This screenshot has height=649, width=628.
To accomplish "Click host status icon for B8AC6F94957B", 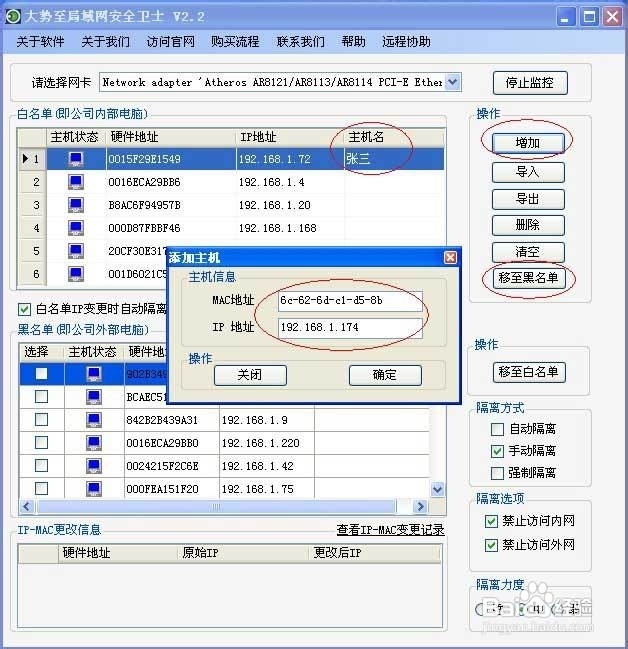I will [x=76, y=204].
